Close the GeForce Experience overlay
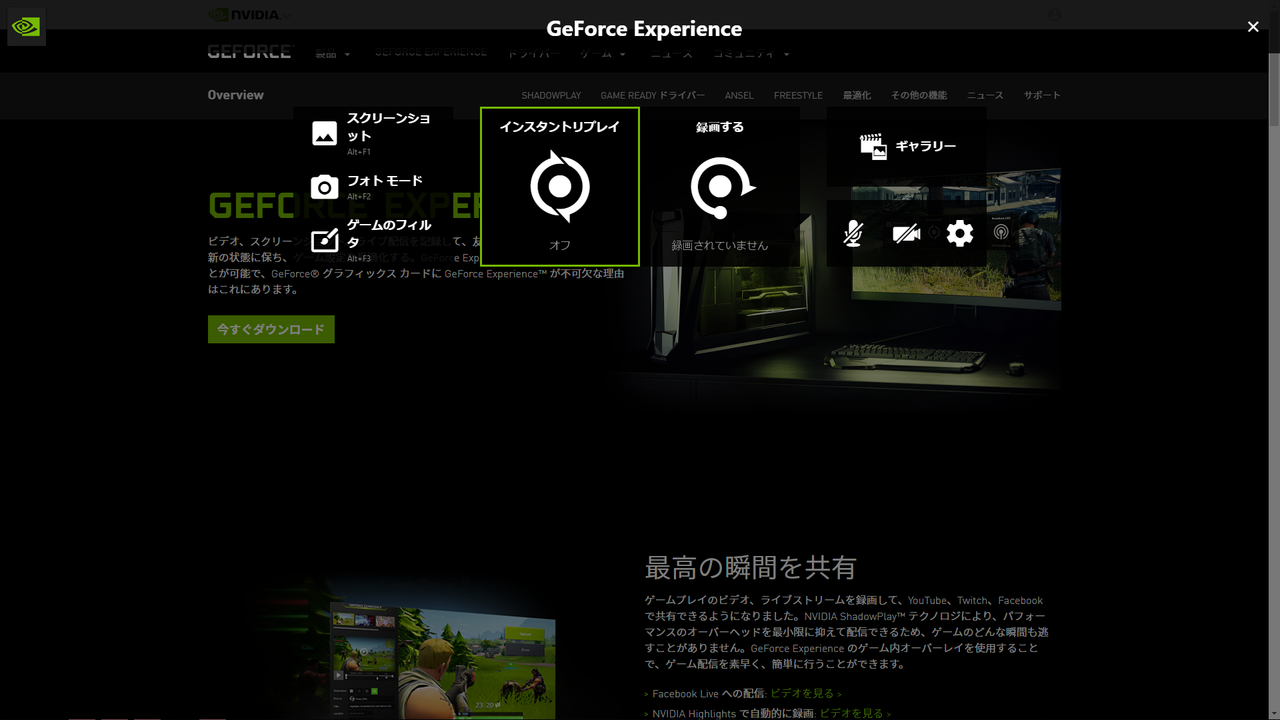Image resolution: width=1280 pixels, height=720 pixels. coord(1253,27)
